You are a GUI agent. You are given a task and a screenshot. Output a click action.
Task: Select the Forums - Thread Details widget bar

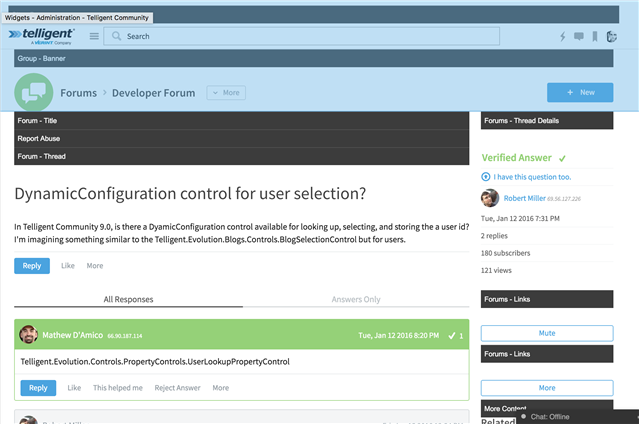coord(547,121)
